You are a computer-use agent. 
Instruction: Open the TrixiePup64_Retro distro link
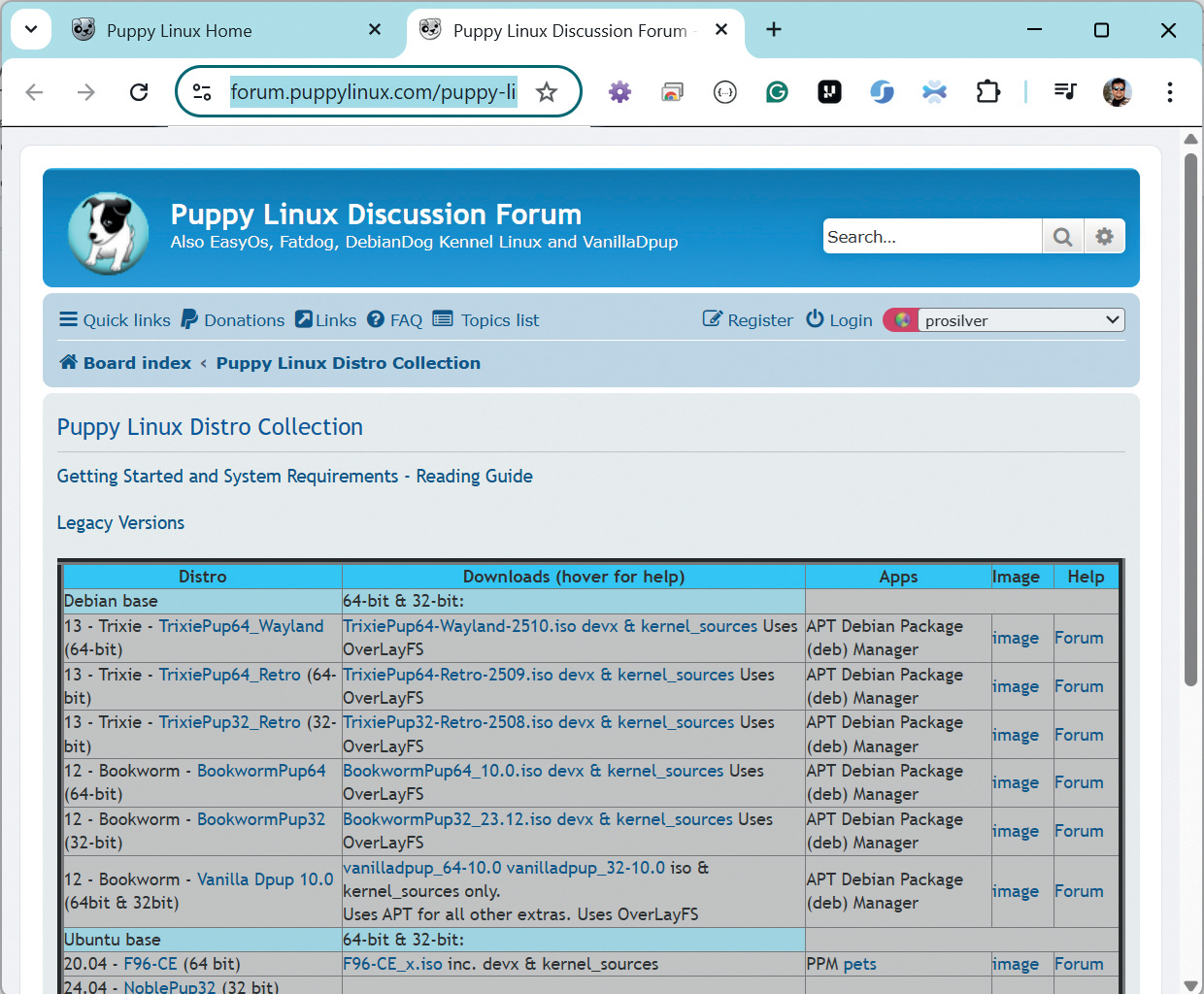pyautogui.click(x=230, y=675)
